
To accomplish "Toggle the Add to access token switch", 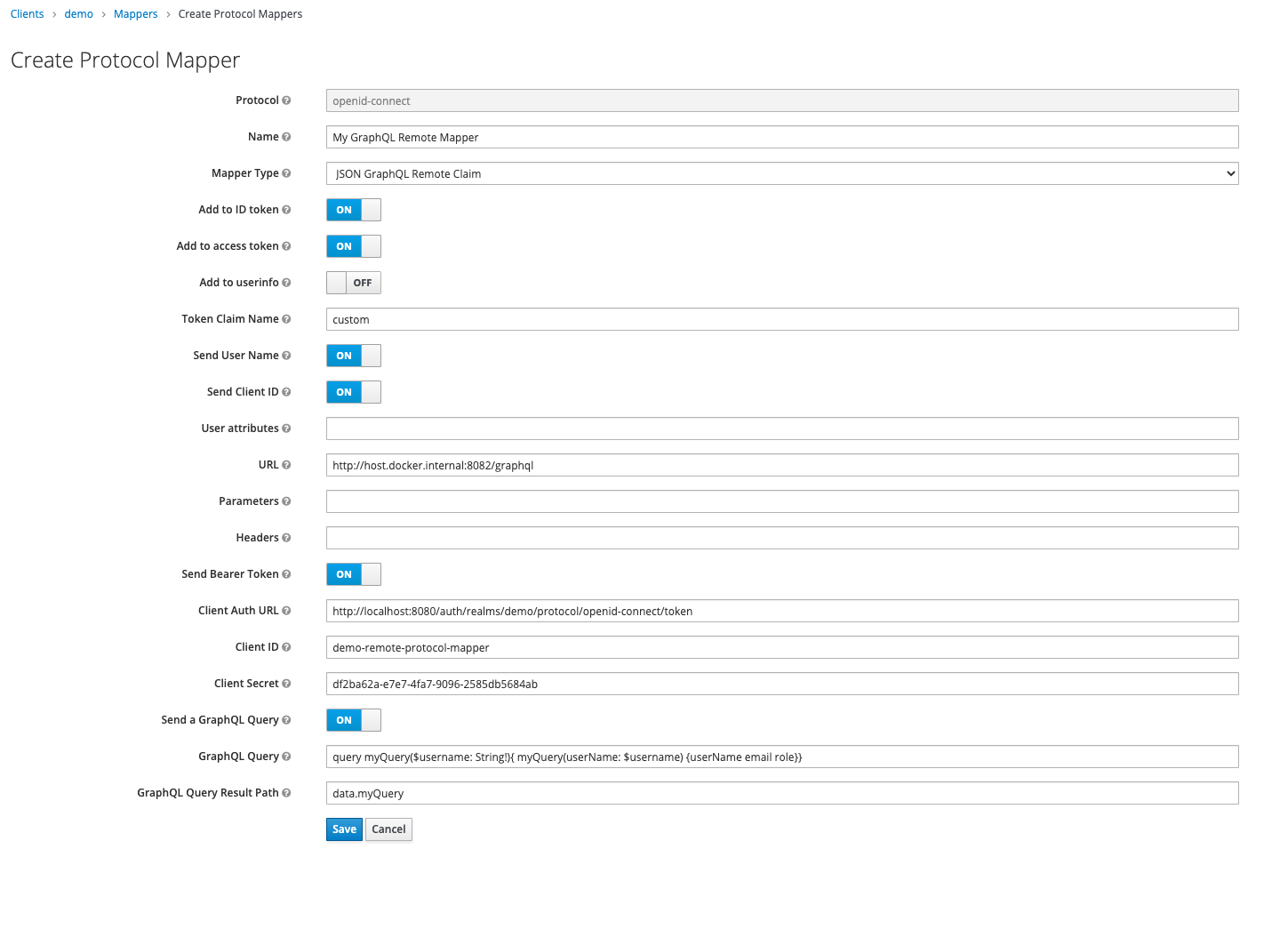I will pyautogui.click(x=354, y=246).
